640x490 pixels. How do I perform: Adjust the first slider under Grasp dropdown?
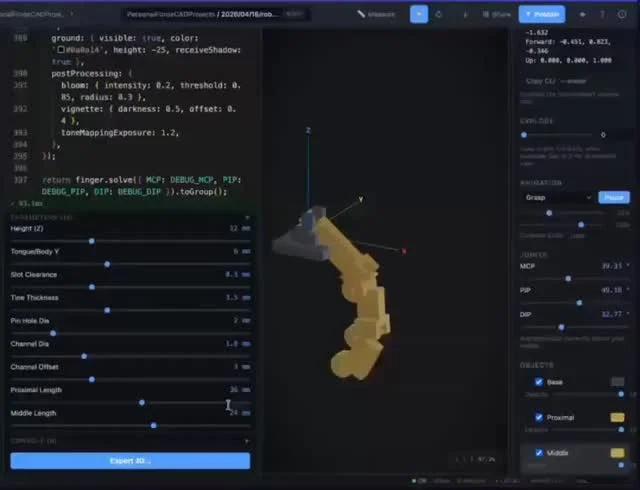(x=563, y=213)
